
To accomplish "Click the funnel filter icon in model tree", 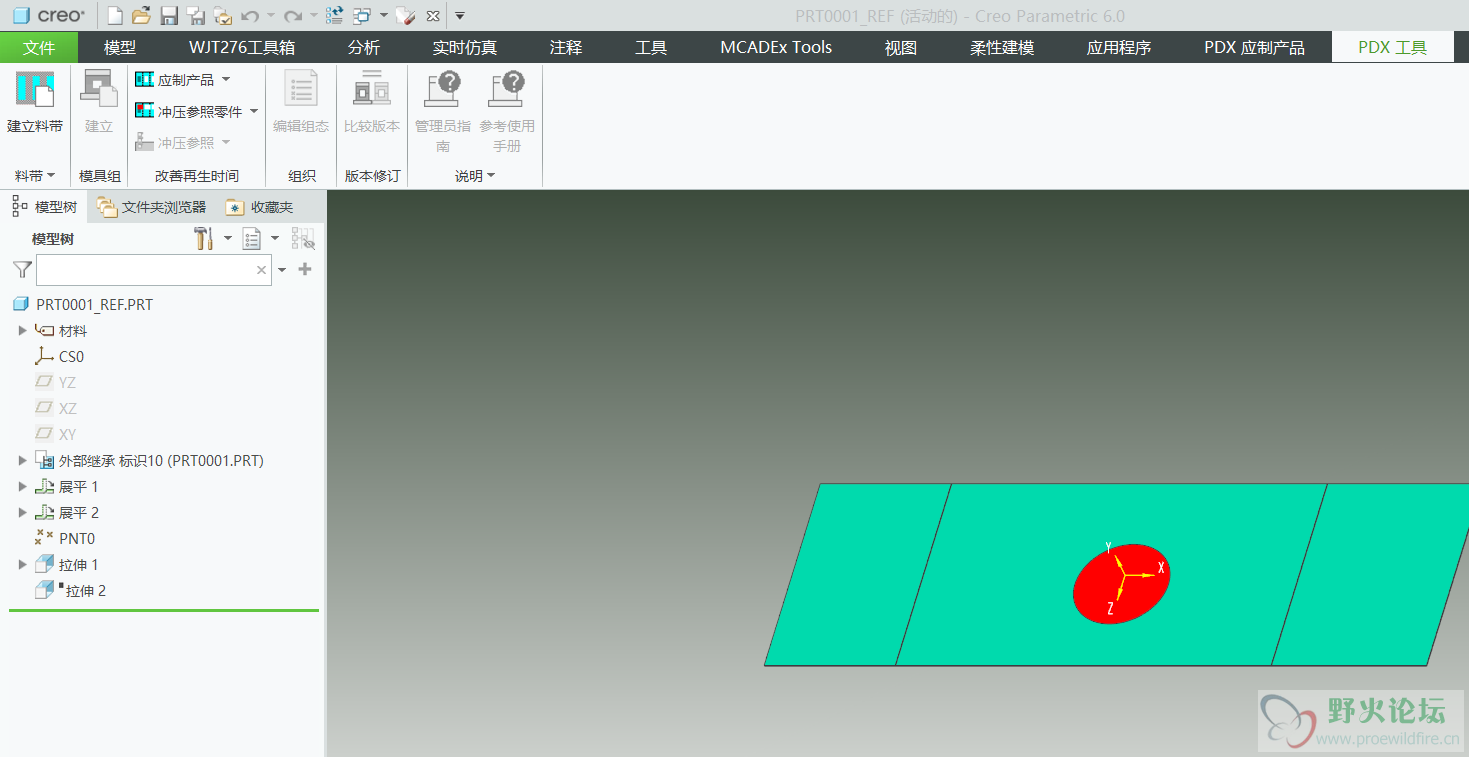I will [x=22, y=270].
